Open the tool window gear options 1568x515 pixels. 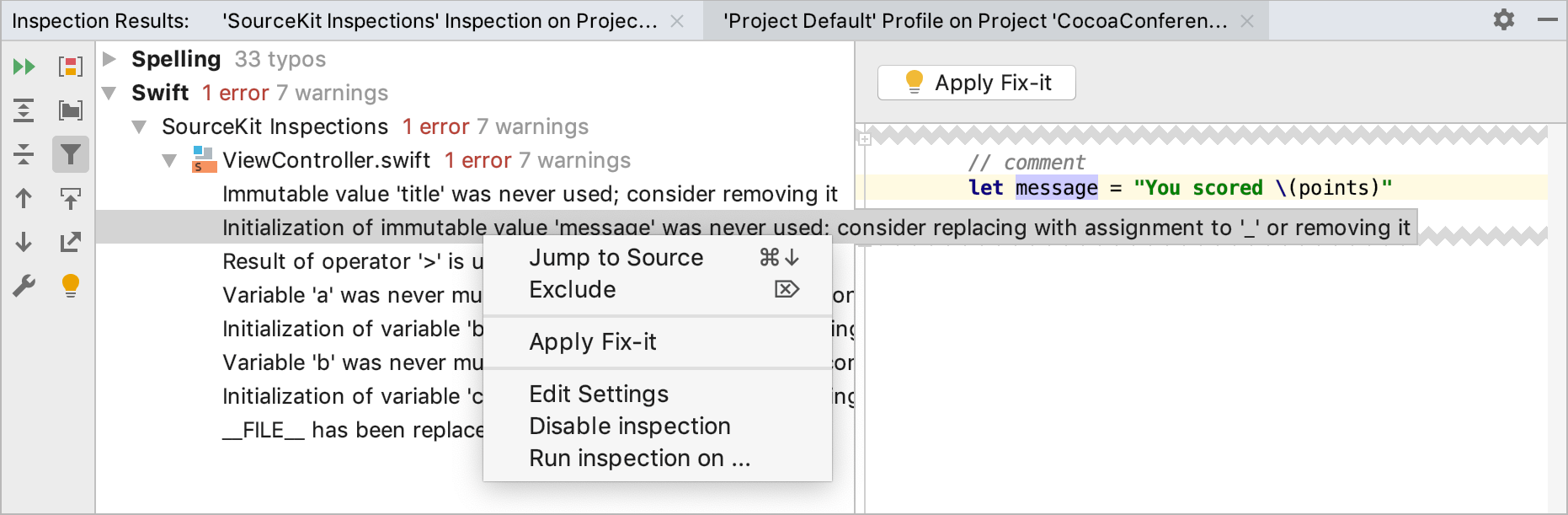pyautogui.click(x=1503, y=19)
